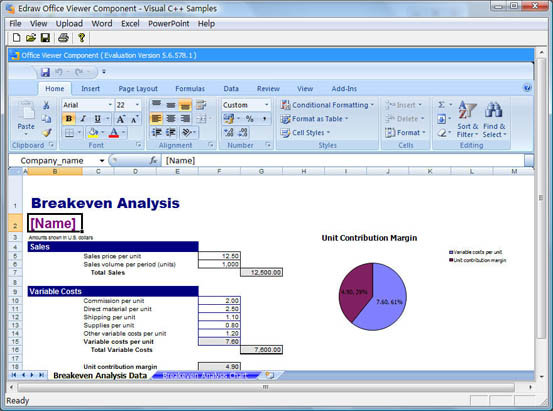Screen dimensions: 553x411
Task: Click the Copy icon in Clipboard group
Action: (x=46, y=119)
